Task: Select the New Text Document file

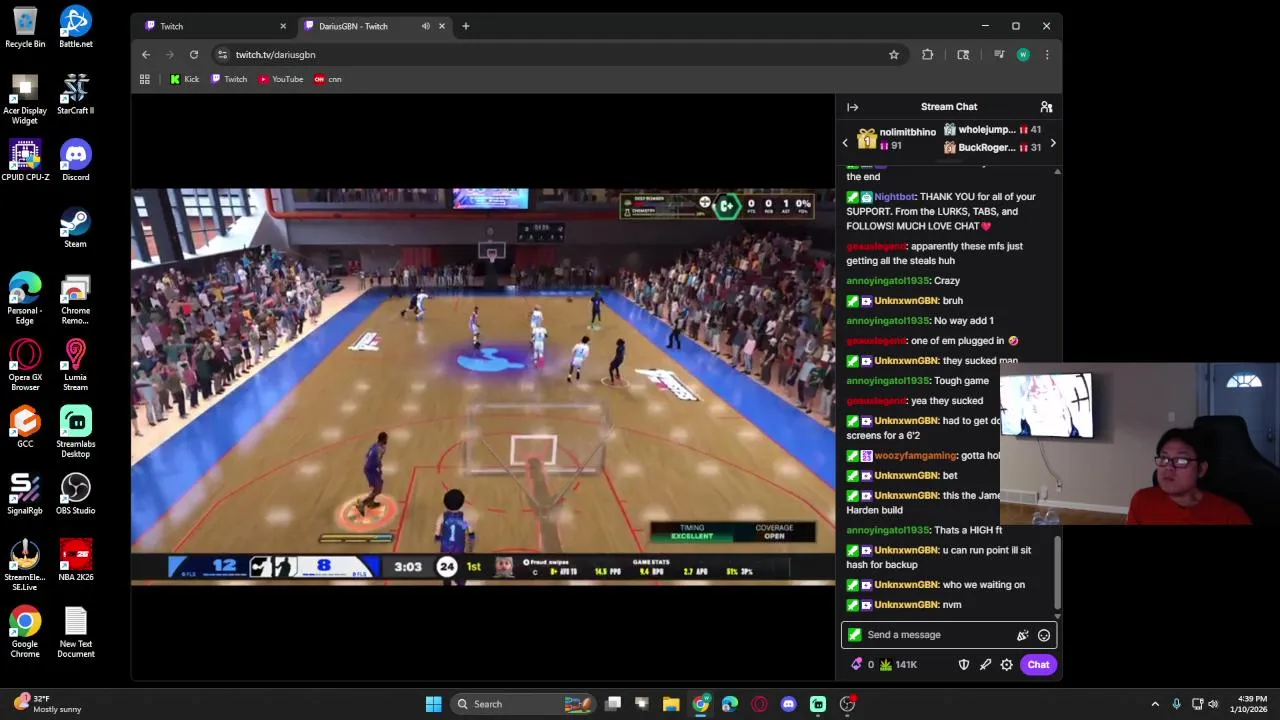Action: tap(76, 632)
